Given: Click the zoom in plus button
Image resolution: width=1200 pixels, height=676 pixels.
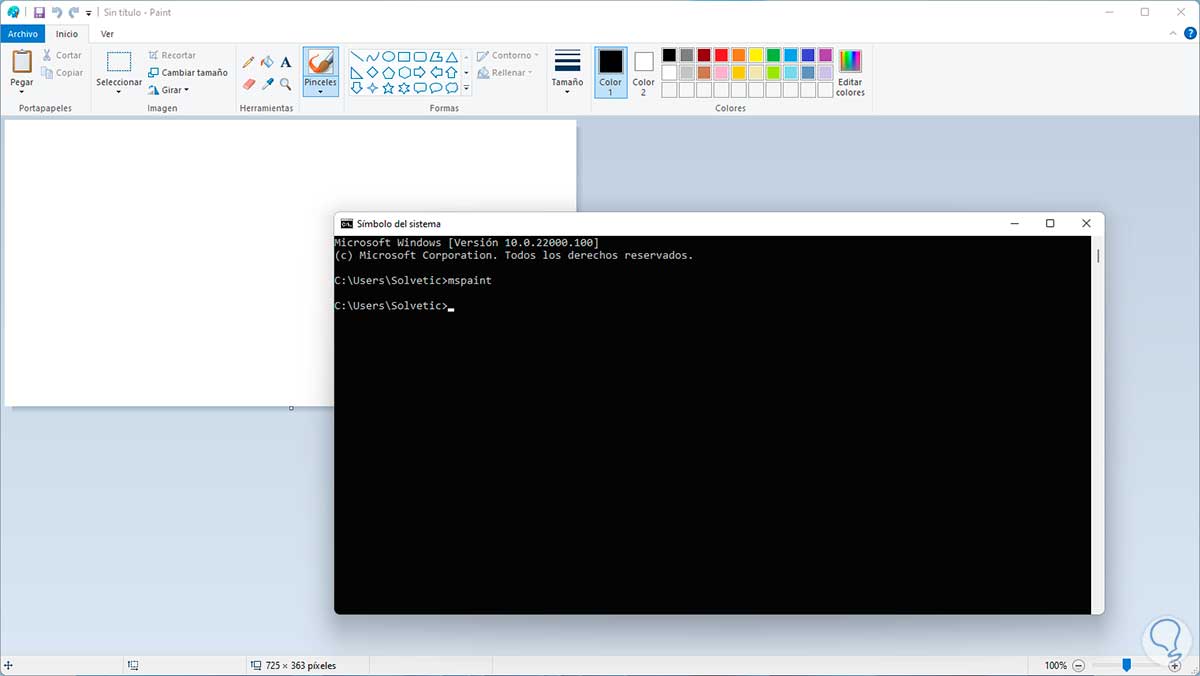Looking at the screenshot, I should tap(1174, 665).
